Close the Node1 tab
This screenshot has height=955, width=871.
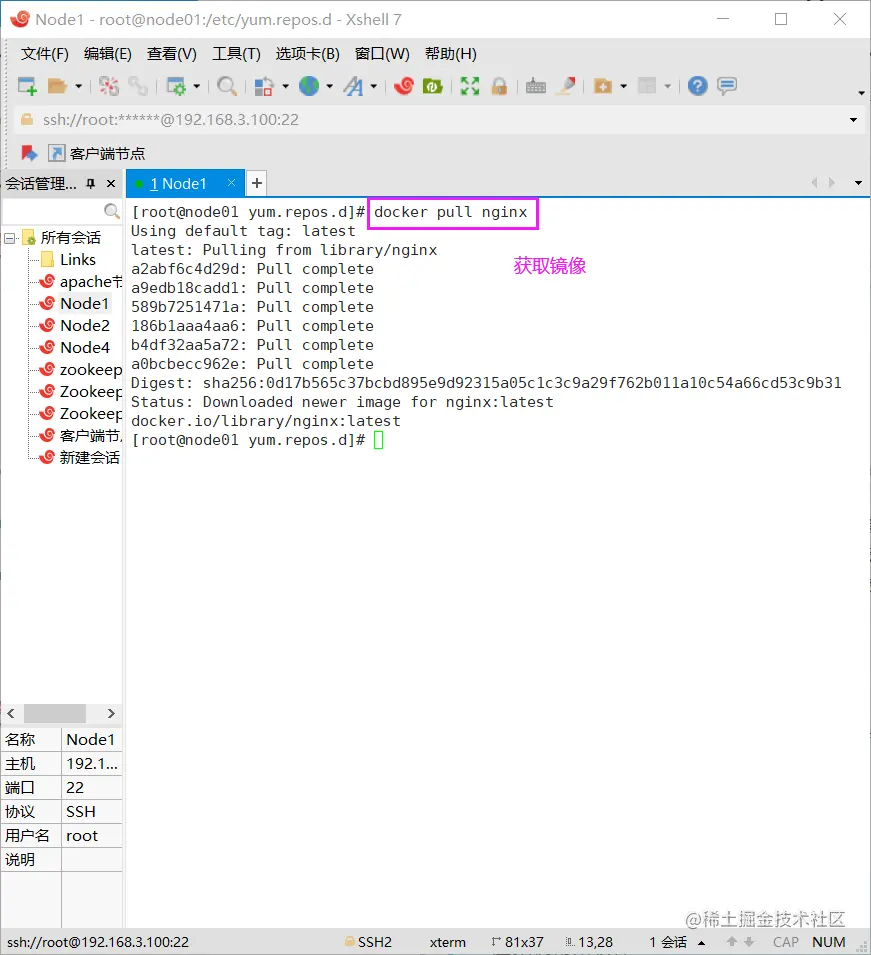(x=231, y=183)
